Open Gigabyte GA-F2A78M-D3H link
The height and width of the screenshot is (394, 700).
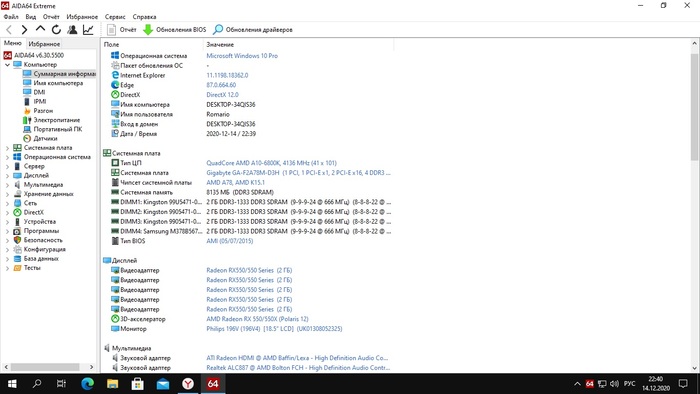pos(298,173)
